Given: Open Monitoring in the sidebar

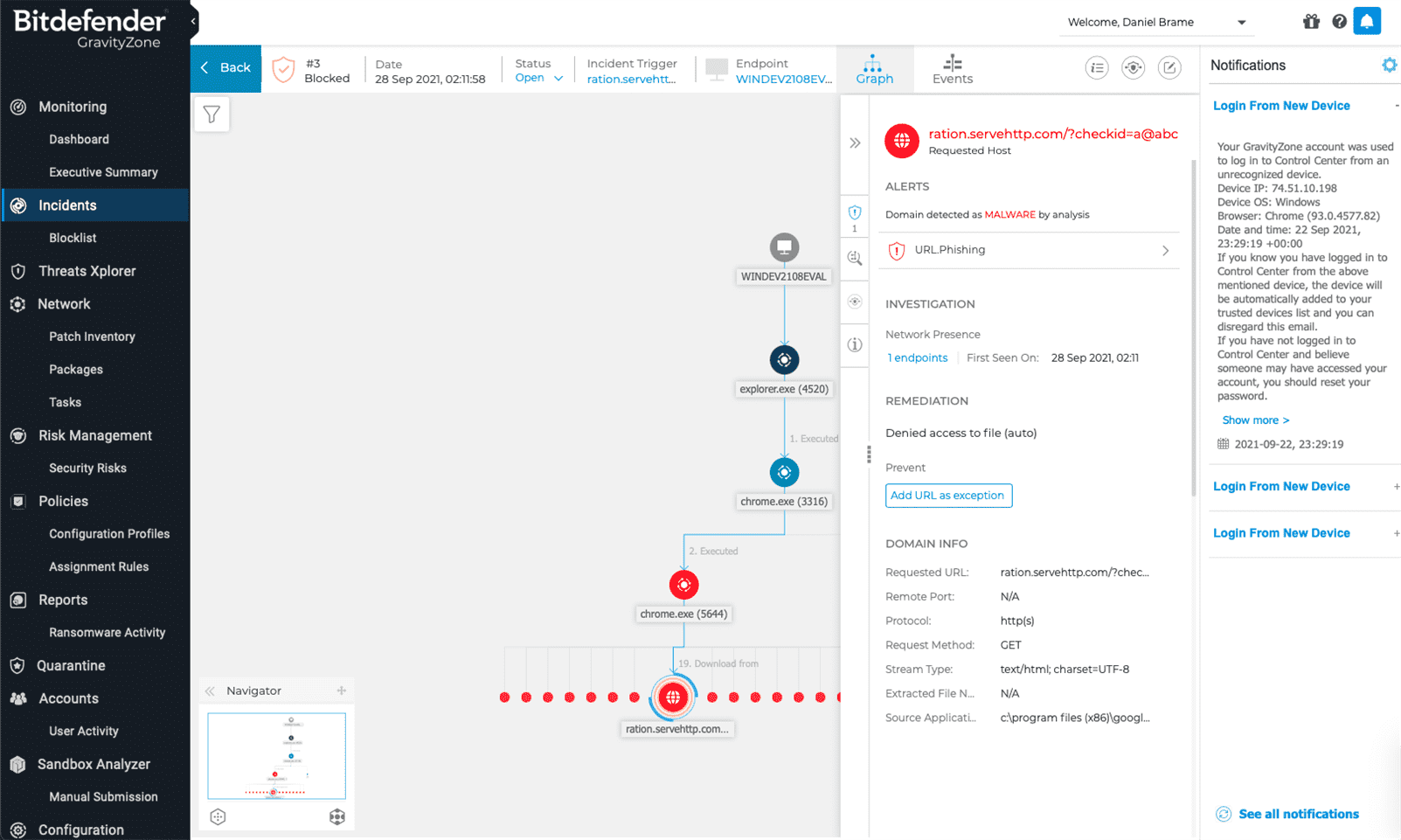Looking at the screenshot, I should [73, 107].
